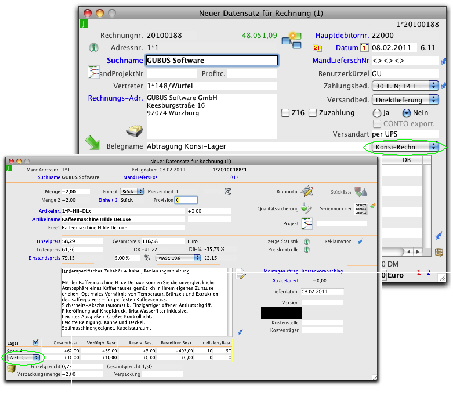Click the green arrow icon beside Belegname
453x393 pixels.
[x=93, y=142]
